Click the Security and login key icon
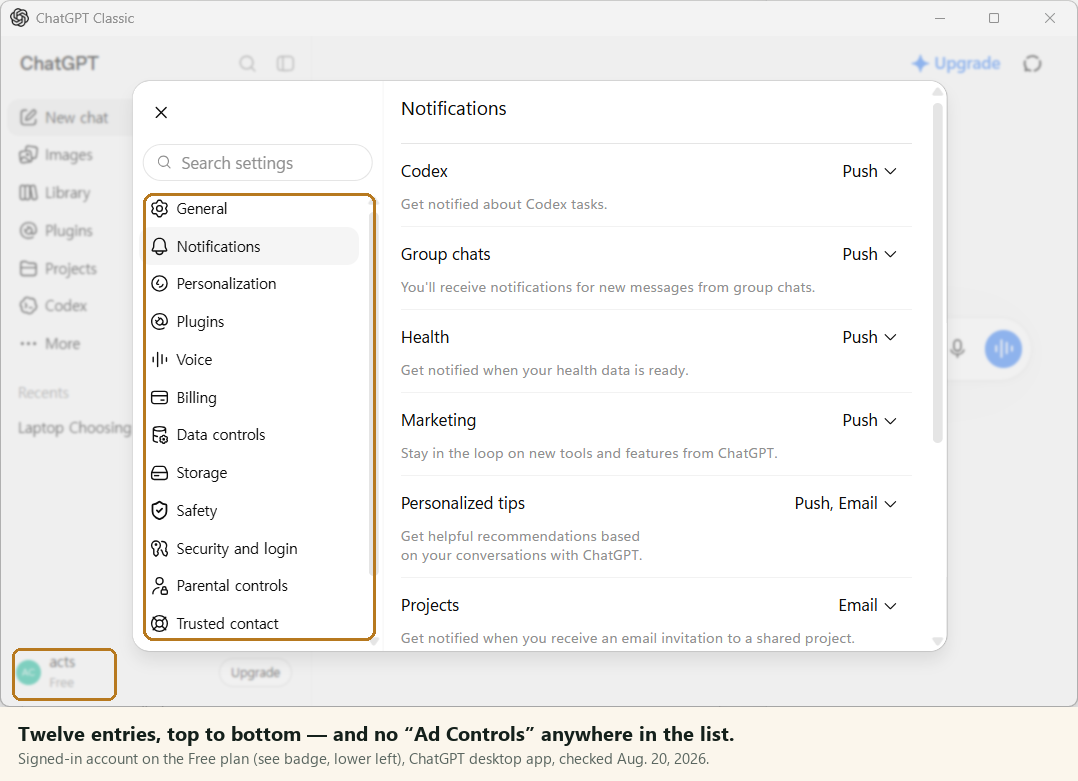Screen dimensions: 1078x781 click(x=160, y=548)
